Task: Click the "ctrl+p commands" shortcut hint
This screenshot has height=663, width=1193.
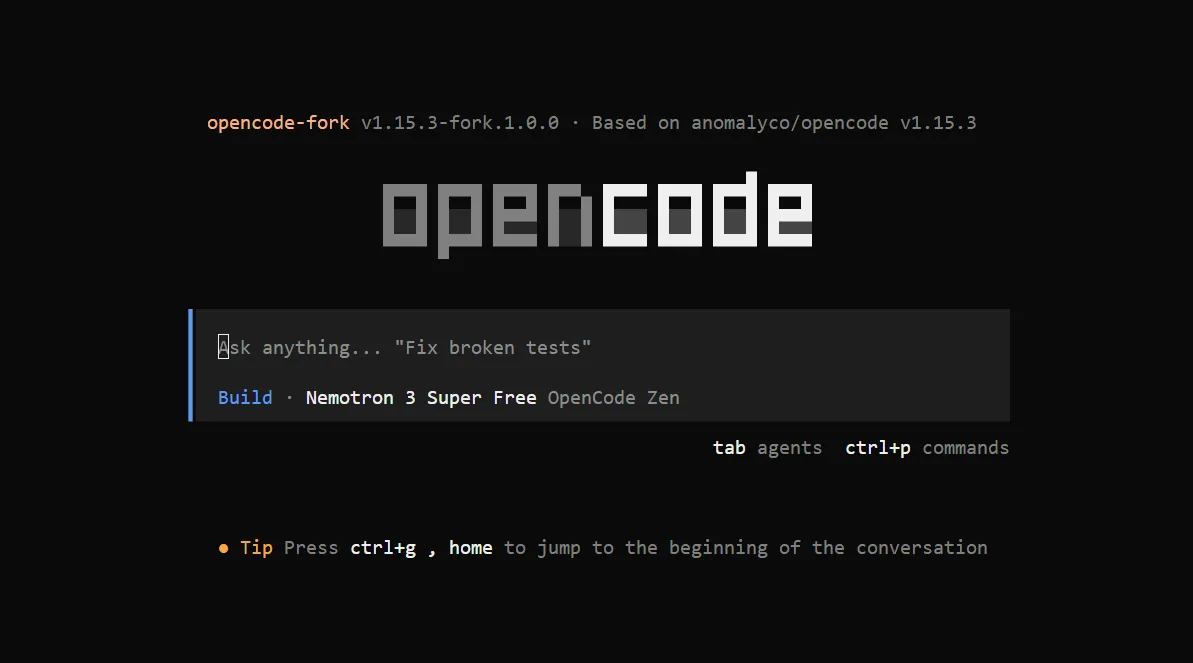Action: coord(927,448)
